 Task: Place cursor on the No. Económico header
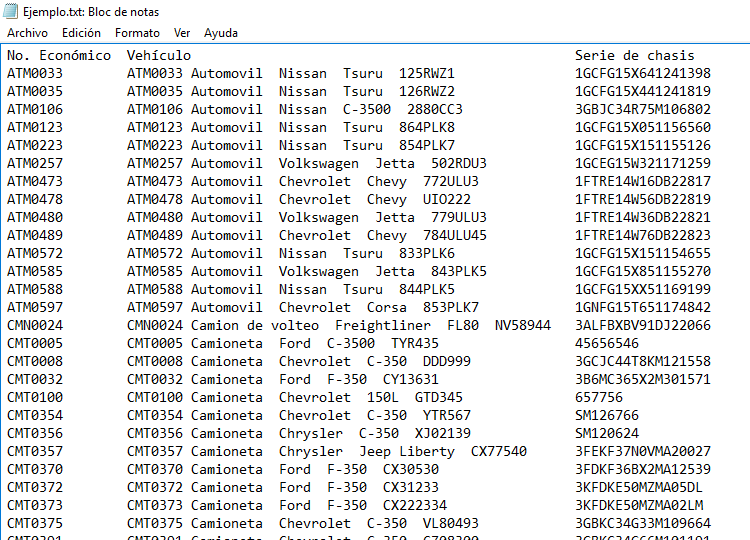pos(58,55)
